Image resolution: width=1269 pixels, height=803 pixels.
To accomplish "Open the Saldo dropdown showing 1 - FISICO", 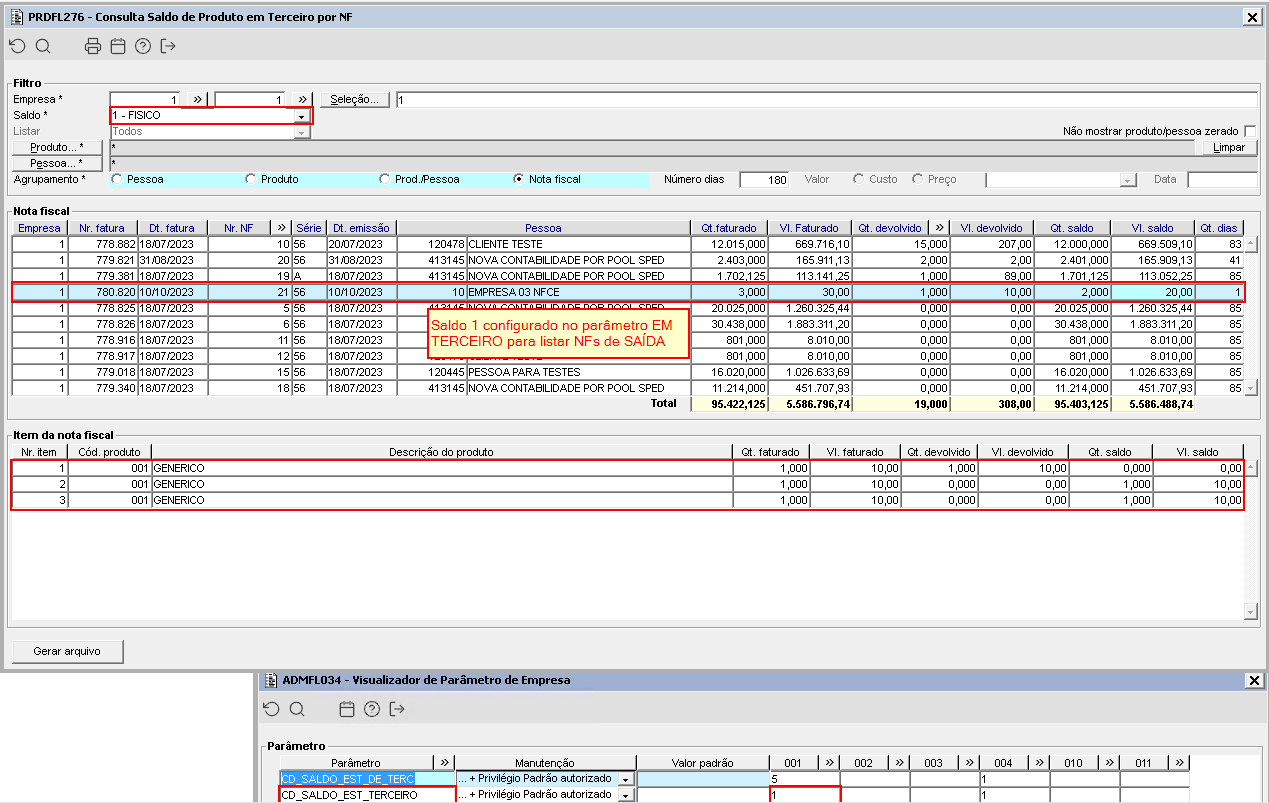I will 300,116.
